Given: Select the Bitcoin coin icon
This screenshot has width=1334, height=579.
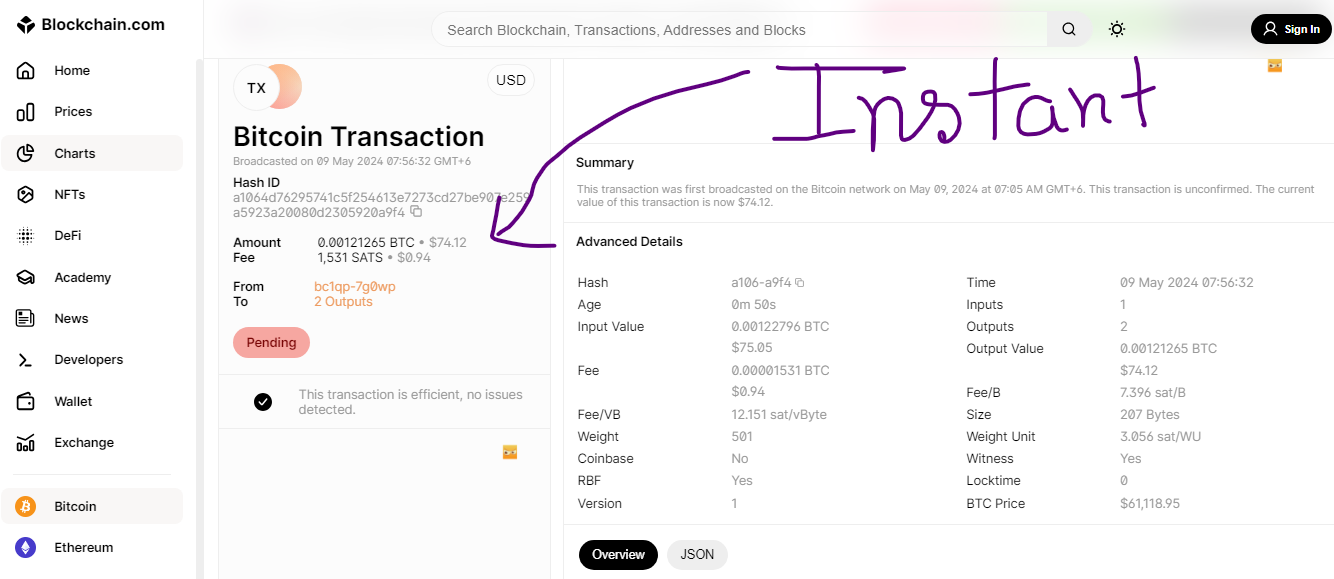Looking at the screenshot, I should pos(26,507).
